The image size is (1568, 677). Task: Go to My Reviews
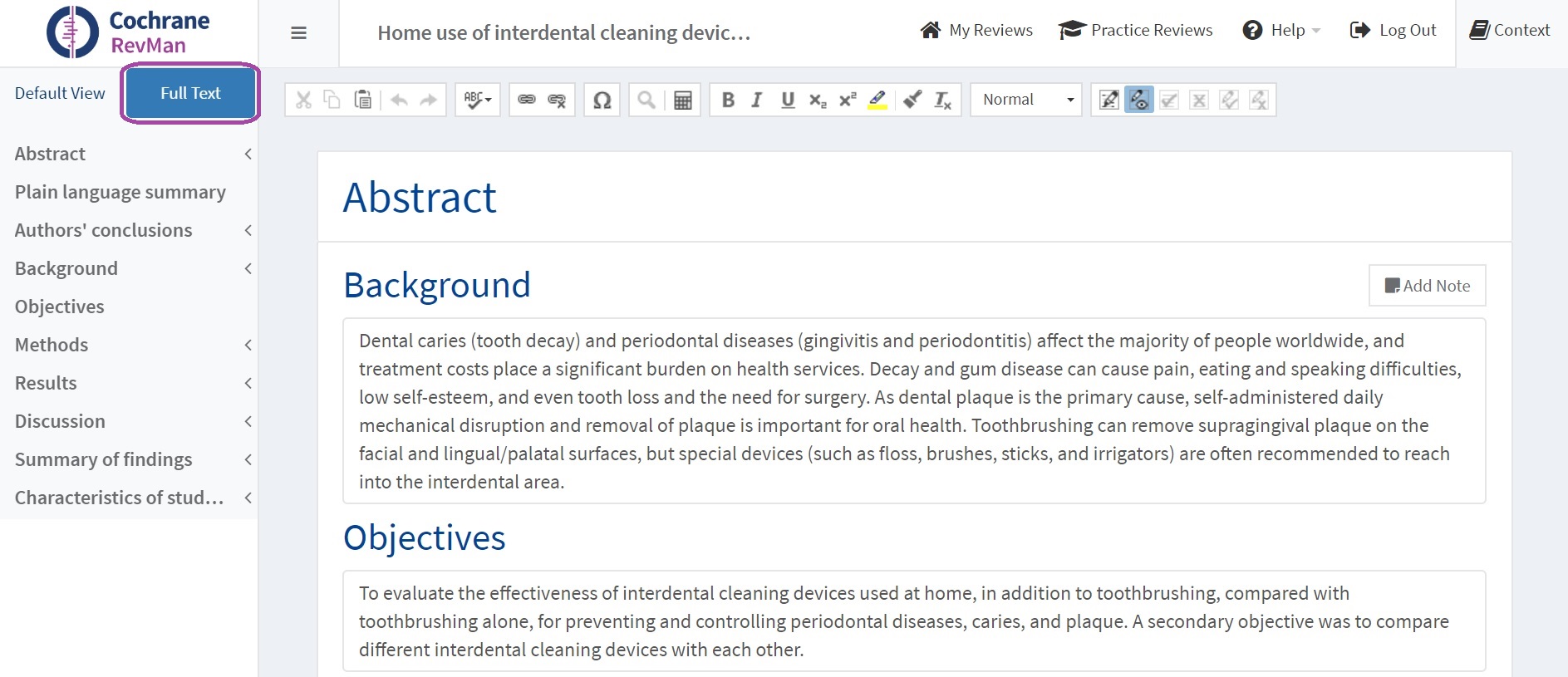click(x=976, y=31)
